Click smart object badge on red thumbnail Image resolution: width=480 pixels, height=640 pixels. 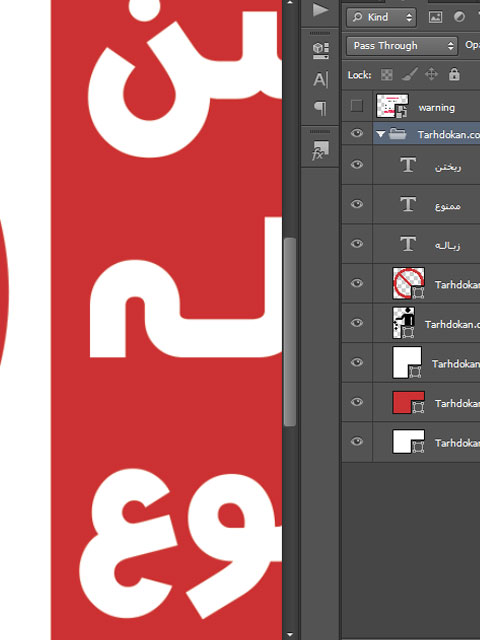[418, 407]
